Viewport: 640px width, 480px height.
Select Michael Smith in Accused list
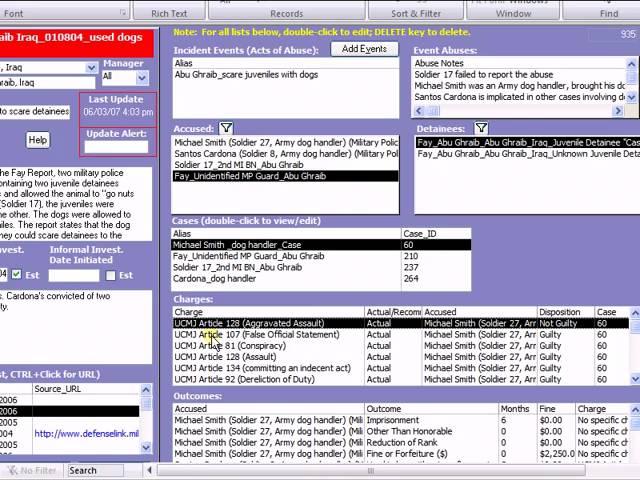(285, 142)
